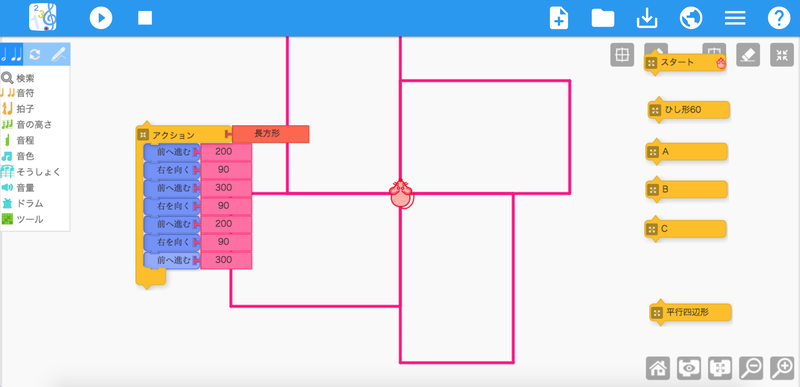Run the project with the play button
Image resolution: width=800 pixels, height=387 pixels.
(x=101, y=18)
